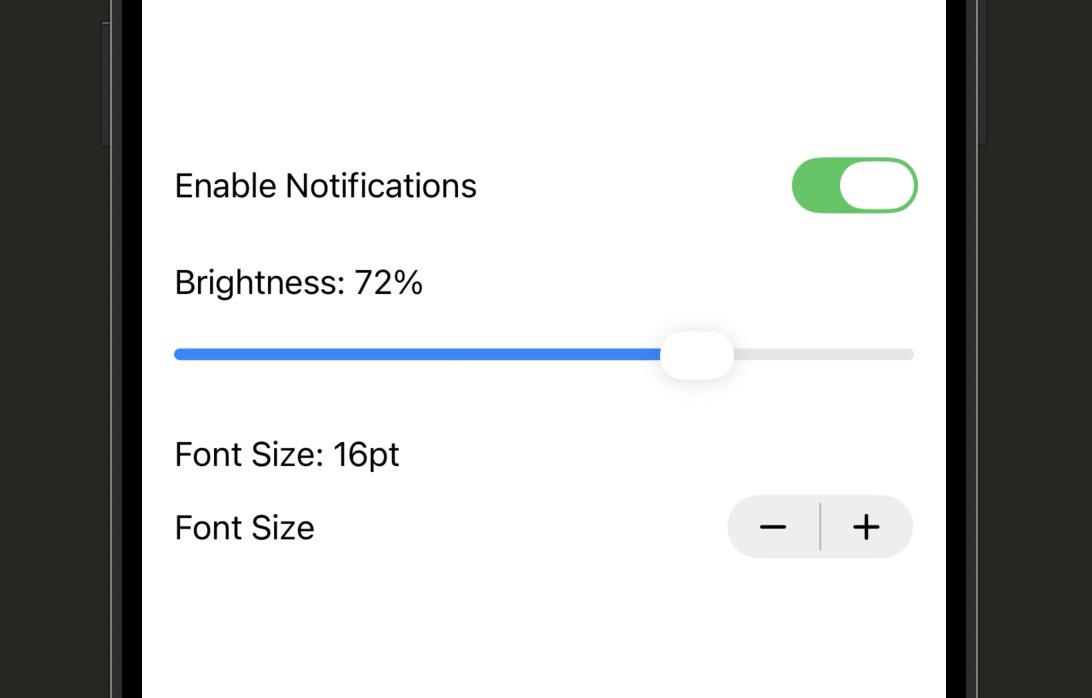The image size is (1092, 698).
Task: Tap the plus button to increase font size
Action: tap(866, 527)
